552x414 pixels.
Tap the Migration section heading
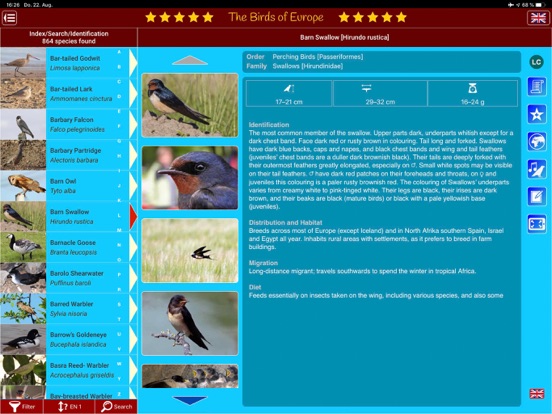click(x=263, y=263)
